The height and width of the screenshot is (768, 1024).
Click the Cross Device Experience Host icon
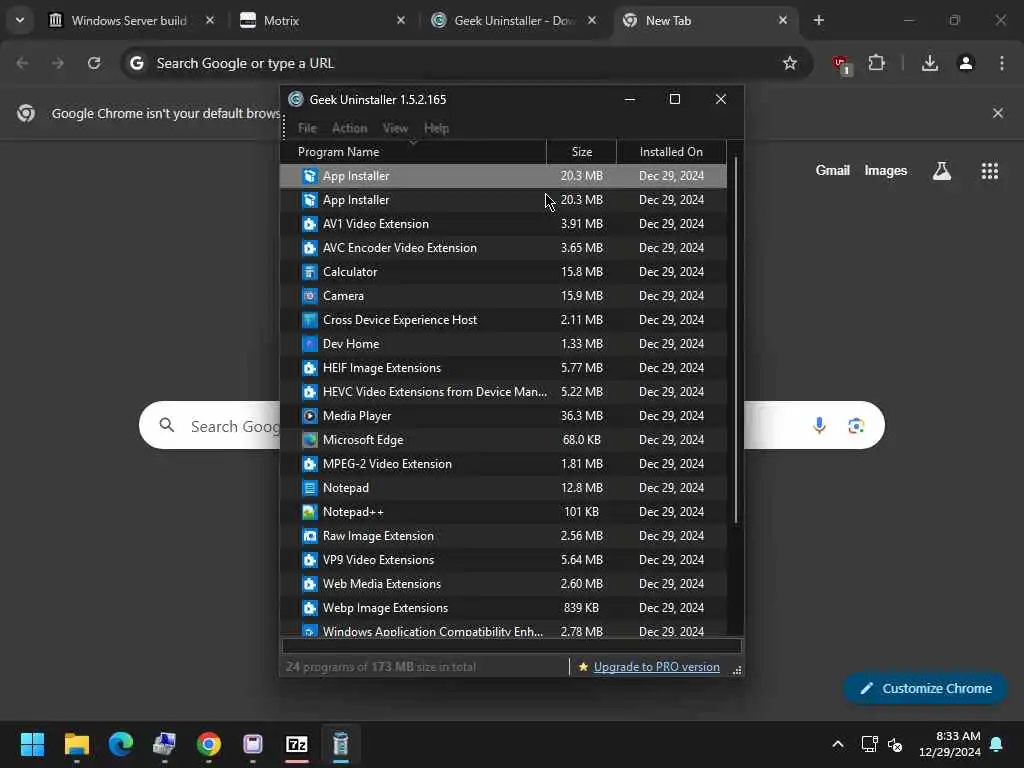310,320
